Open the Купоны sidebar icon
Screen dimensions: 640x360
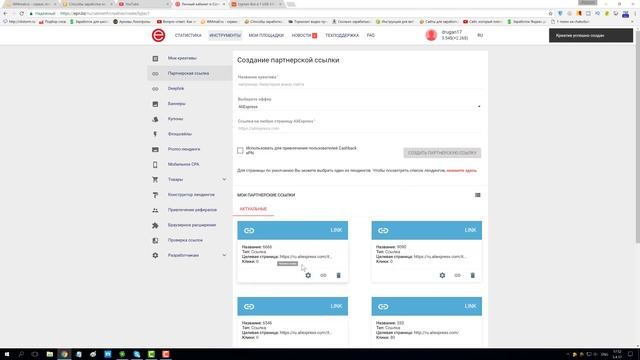pos(155,119)
